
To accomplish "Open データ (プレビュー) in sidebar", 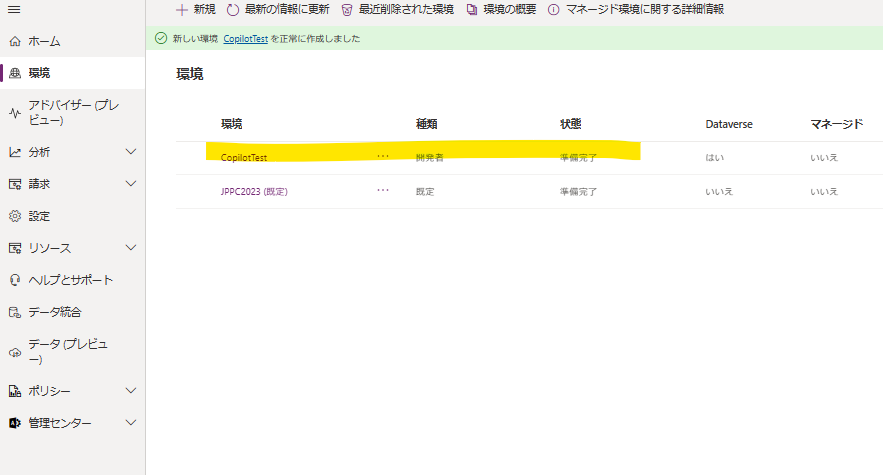I will [68, 352].
